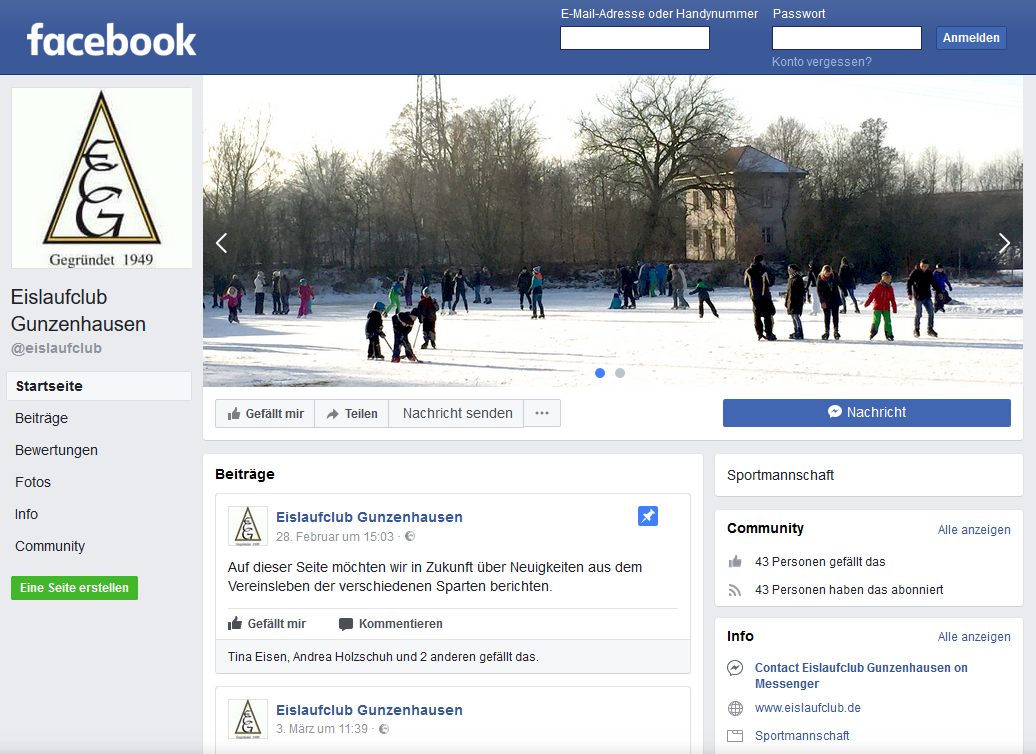Focus the E-Mail-Adresse oder Handynummer field

[x=635, y=38]
